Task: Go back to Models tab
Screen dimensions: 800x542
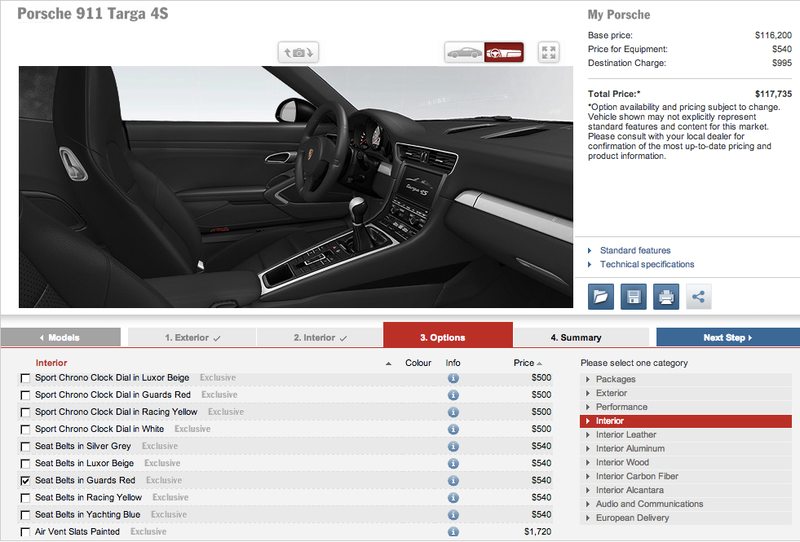Action: pos(61,337)
